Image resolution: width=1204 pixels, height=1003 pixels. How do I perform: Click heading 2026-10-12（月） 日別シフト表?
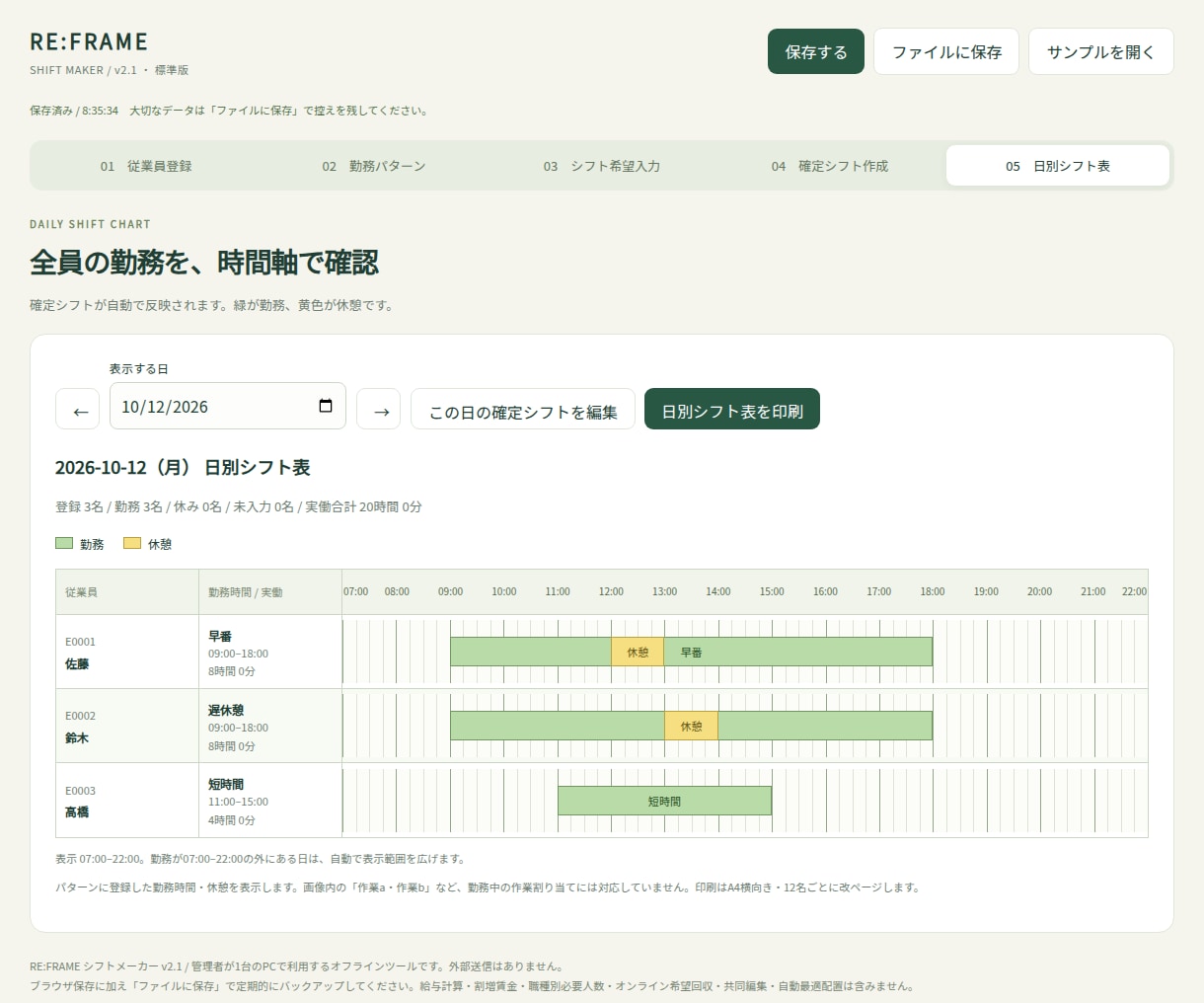[183, 467]
